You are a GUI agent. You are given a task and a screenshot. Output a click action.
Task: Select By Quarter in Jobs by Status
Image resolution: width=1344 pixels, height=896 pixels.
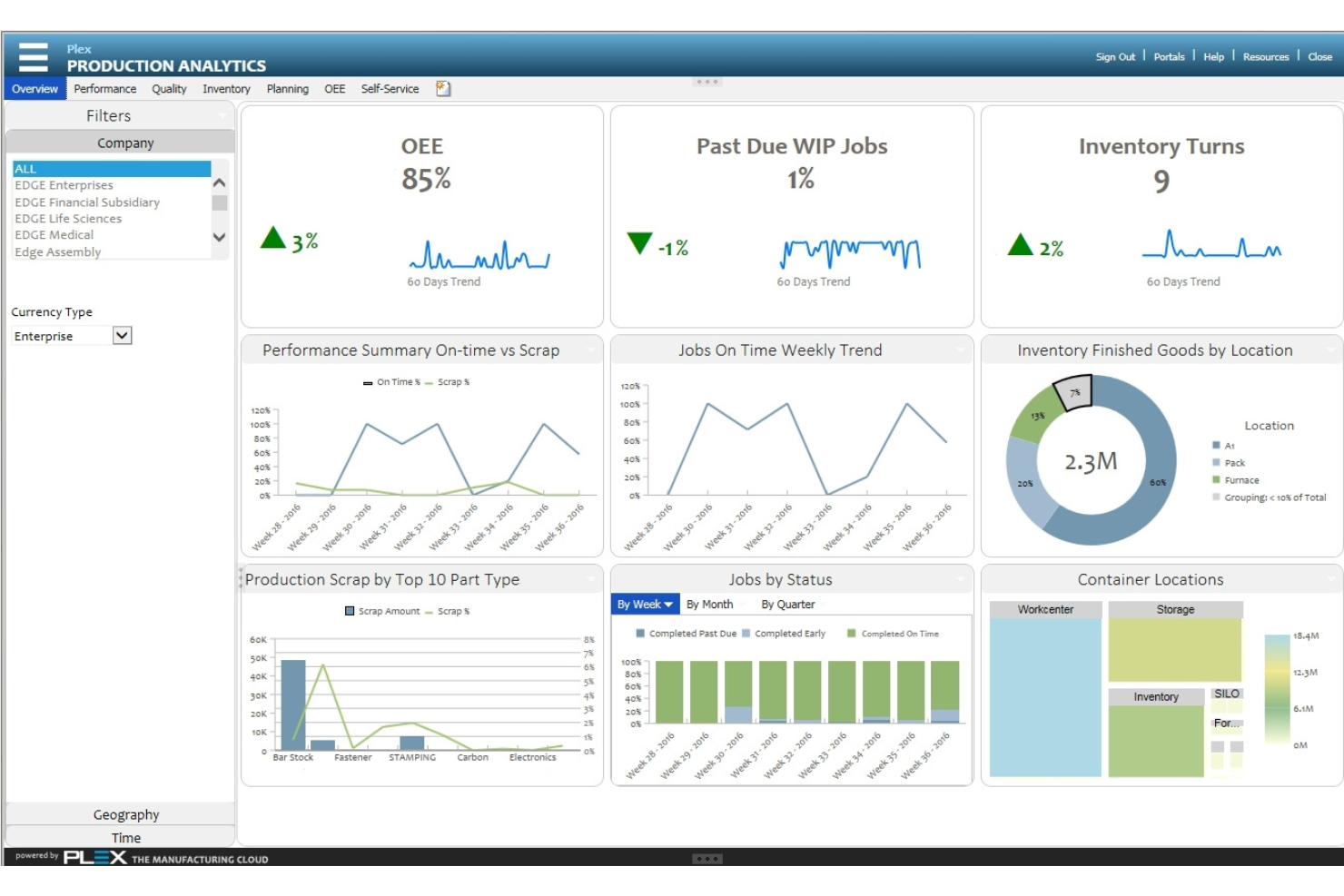pyautogui.click(x=787, y=605)
